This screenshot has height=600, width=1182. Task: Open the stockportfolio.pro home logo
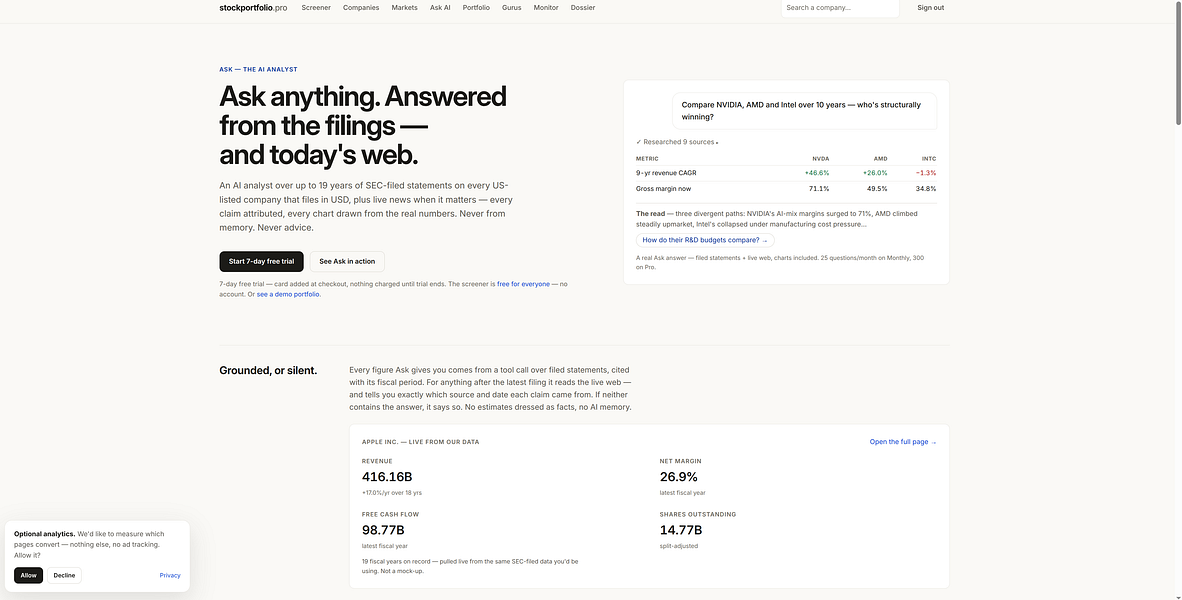[253, 8]
